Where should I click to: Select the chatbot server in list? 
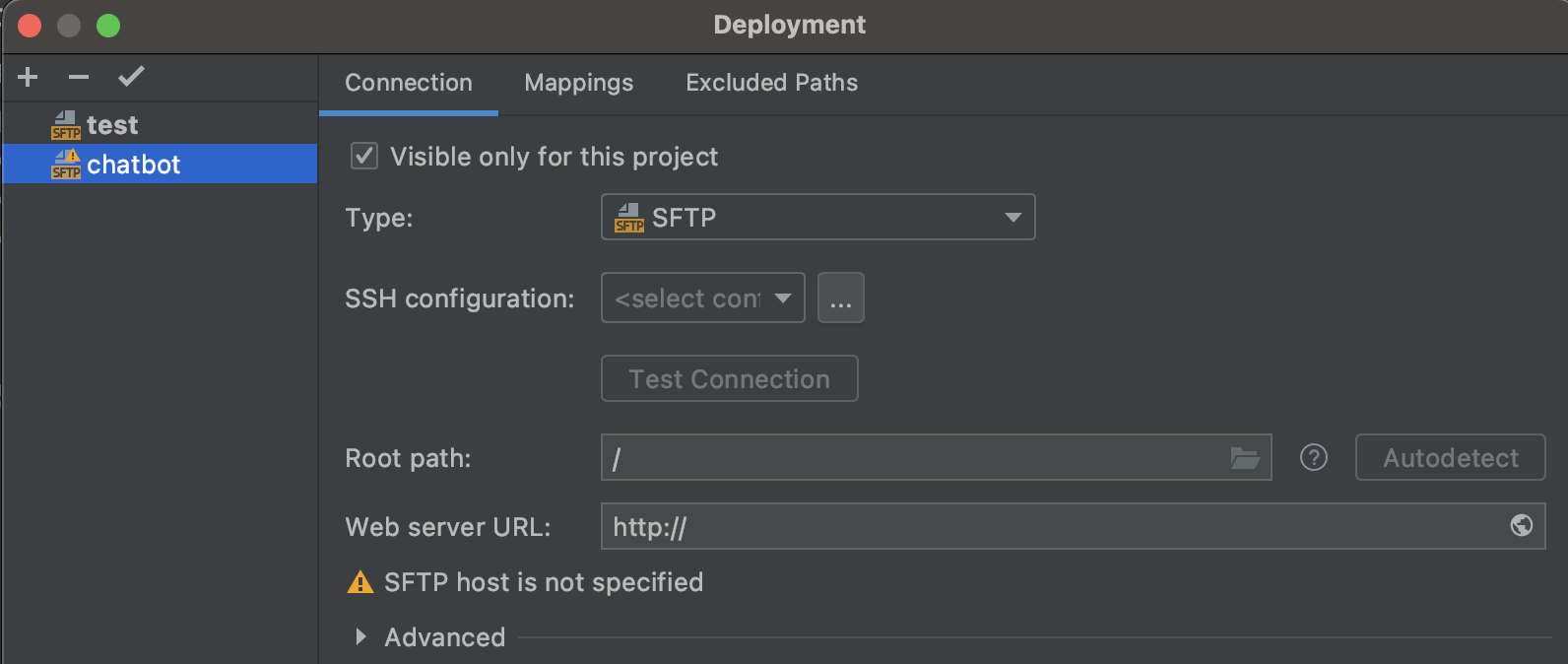134,165
